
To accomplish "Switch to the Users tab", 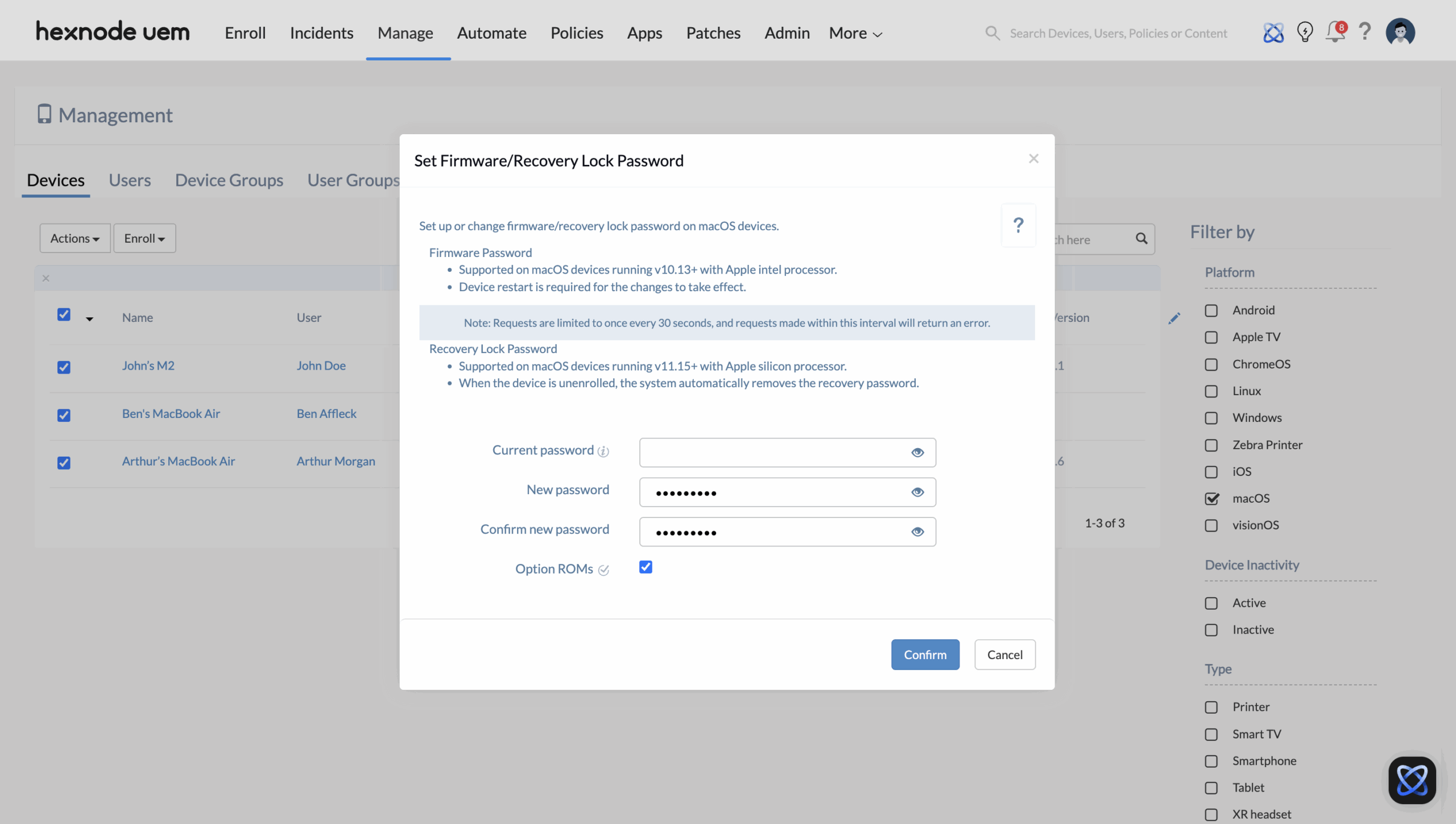I will pos(130,180).
